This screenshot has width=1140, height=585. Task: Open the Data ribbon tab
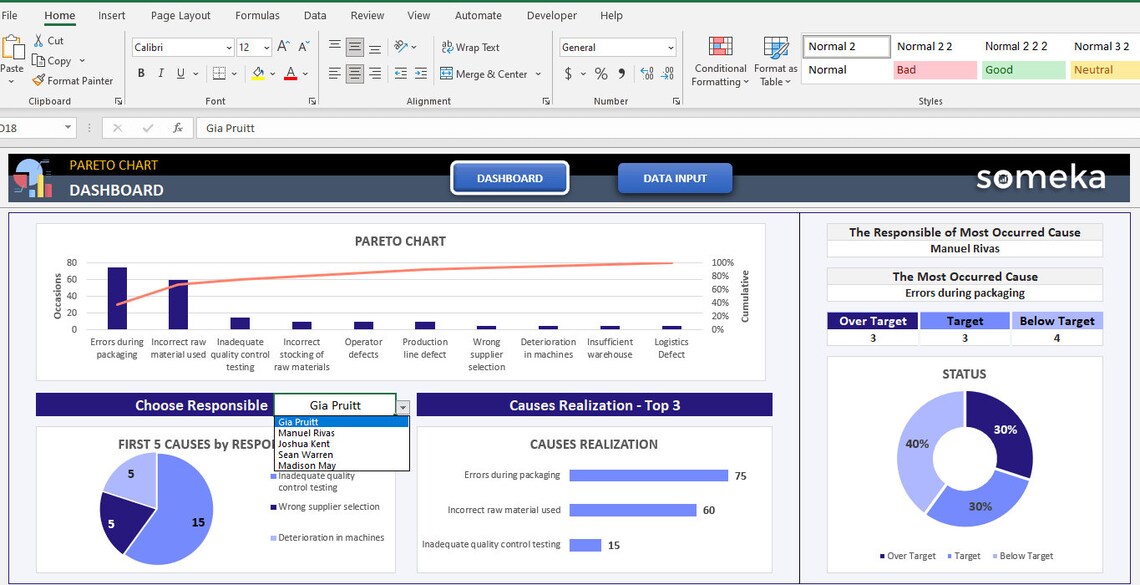pyautogui.click(x=315, y=15)
